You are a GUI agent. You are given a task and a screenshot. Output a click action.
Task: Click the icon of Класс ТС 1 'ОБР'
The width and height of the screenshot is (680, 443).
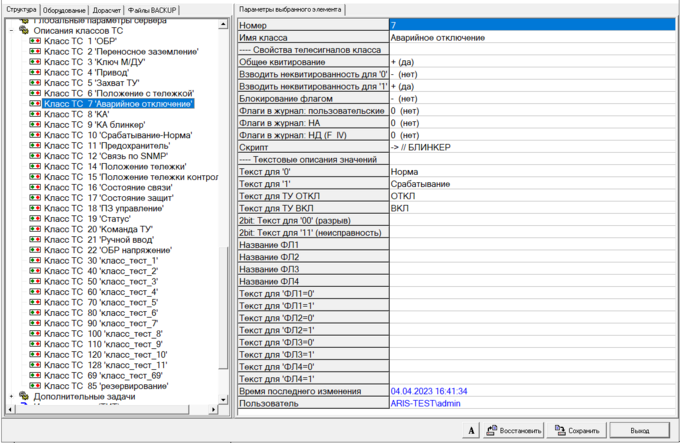pos(33,40)
